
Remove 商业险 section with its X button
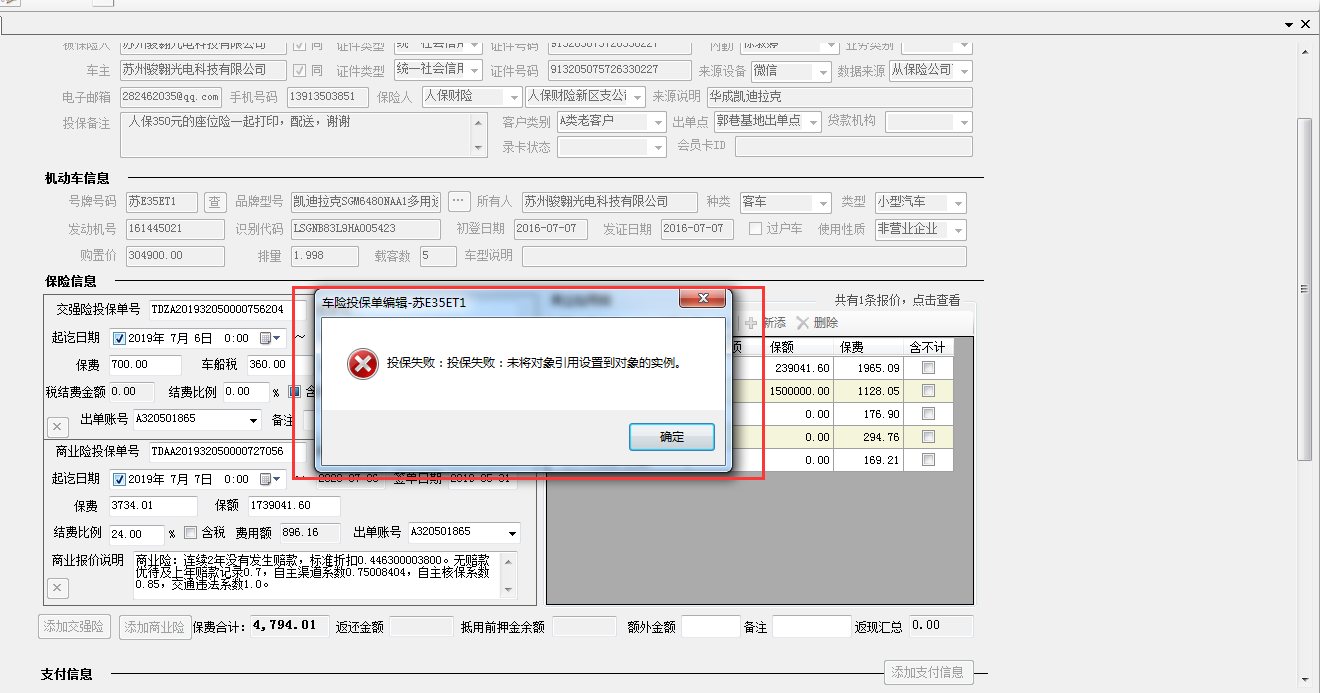pyautogui.click(x=57, y=587)
